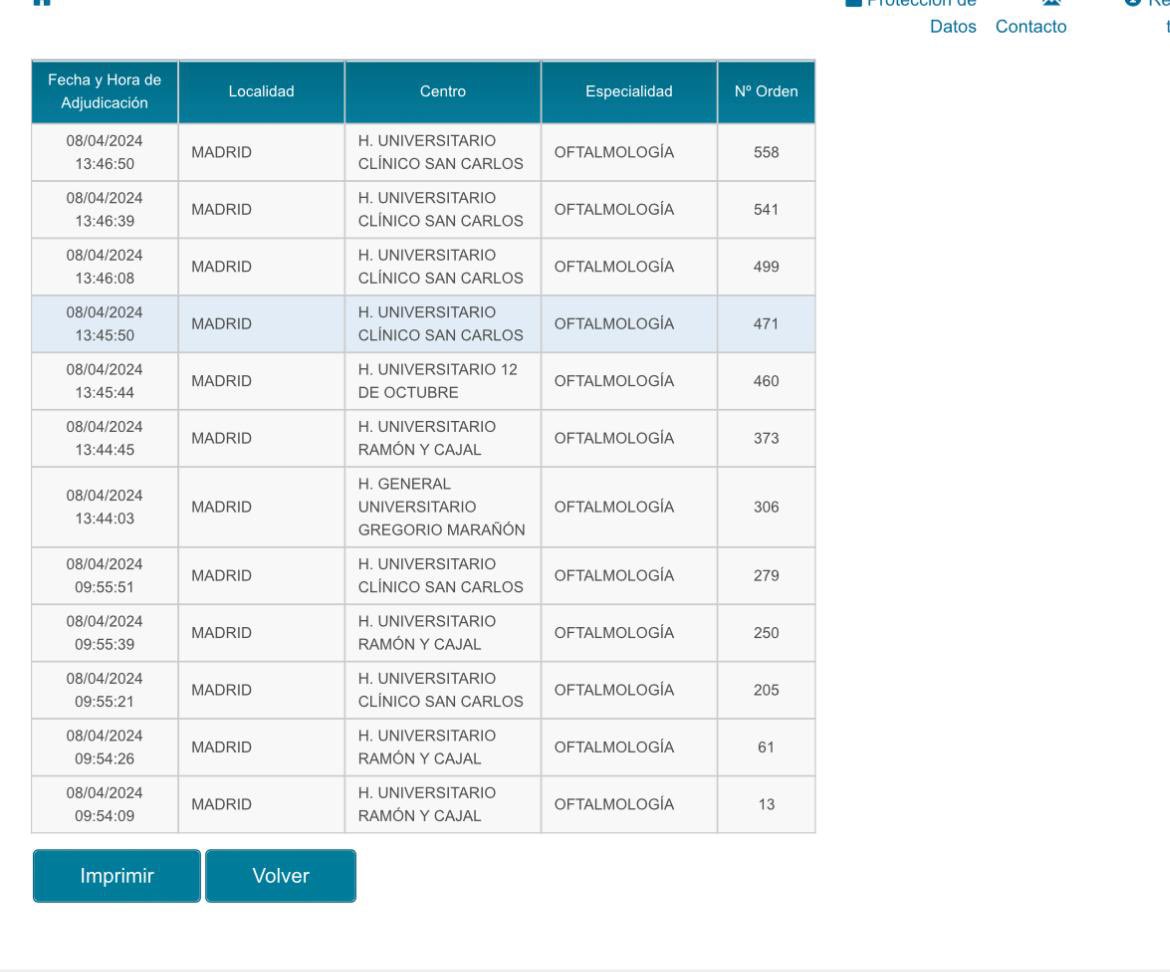Select order number 205 cell
The width and height of the screenshot is (1170, 972).
[766, 690]
